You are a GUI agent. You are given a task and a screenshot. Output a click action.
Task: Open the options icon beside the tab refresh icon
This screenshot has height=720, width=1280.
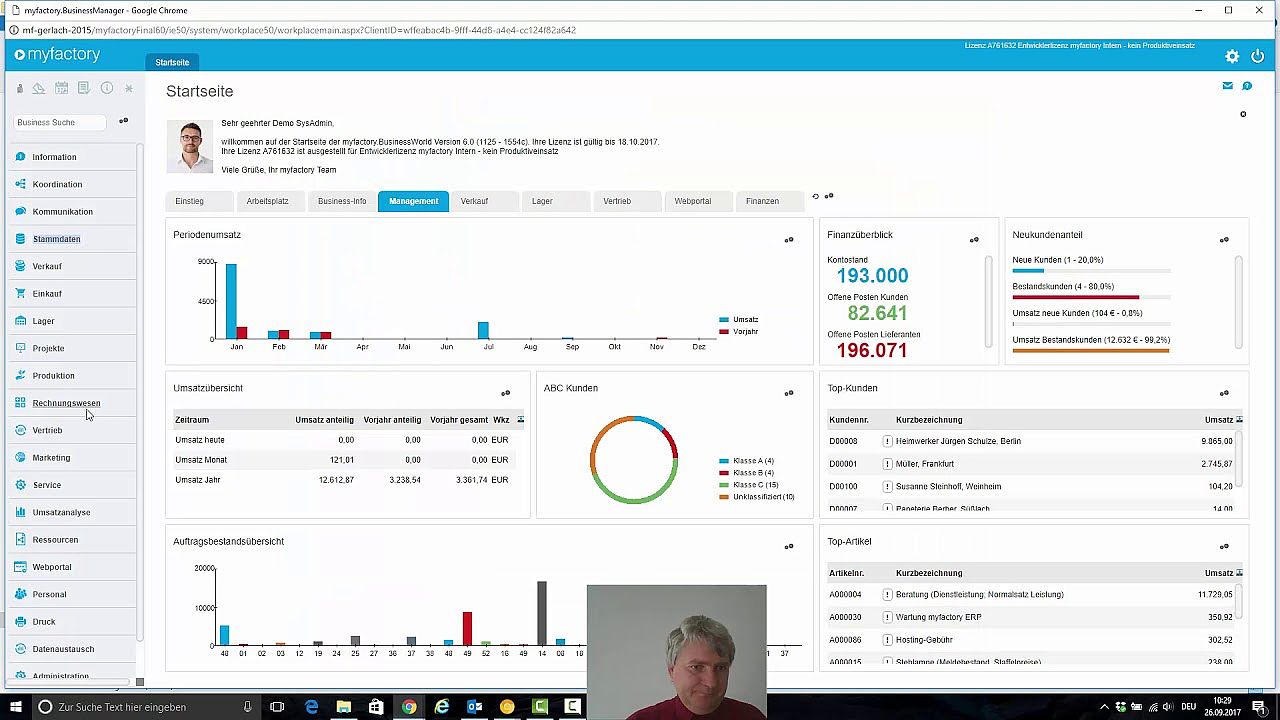pyautogui.click(x=829, y=196)
